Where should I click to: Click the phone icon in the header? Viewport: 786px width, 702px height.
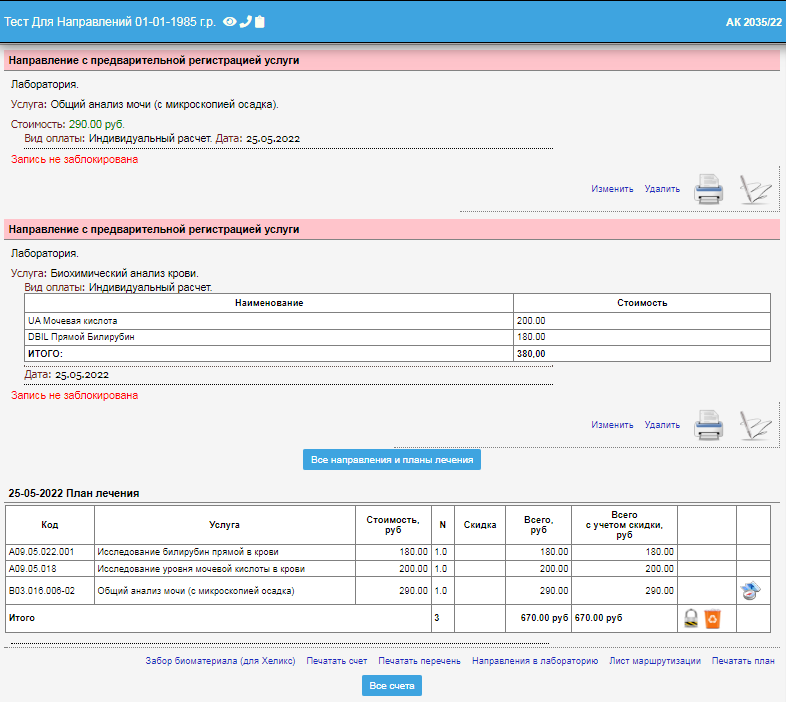coord(245,21)
